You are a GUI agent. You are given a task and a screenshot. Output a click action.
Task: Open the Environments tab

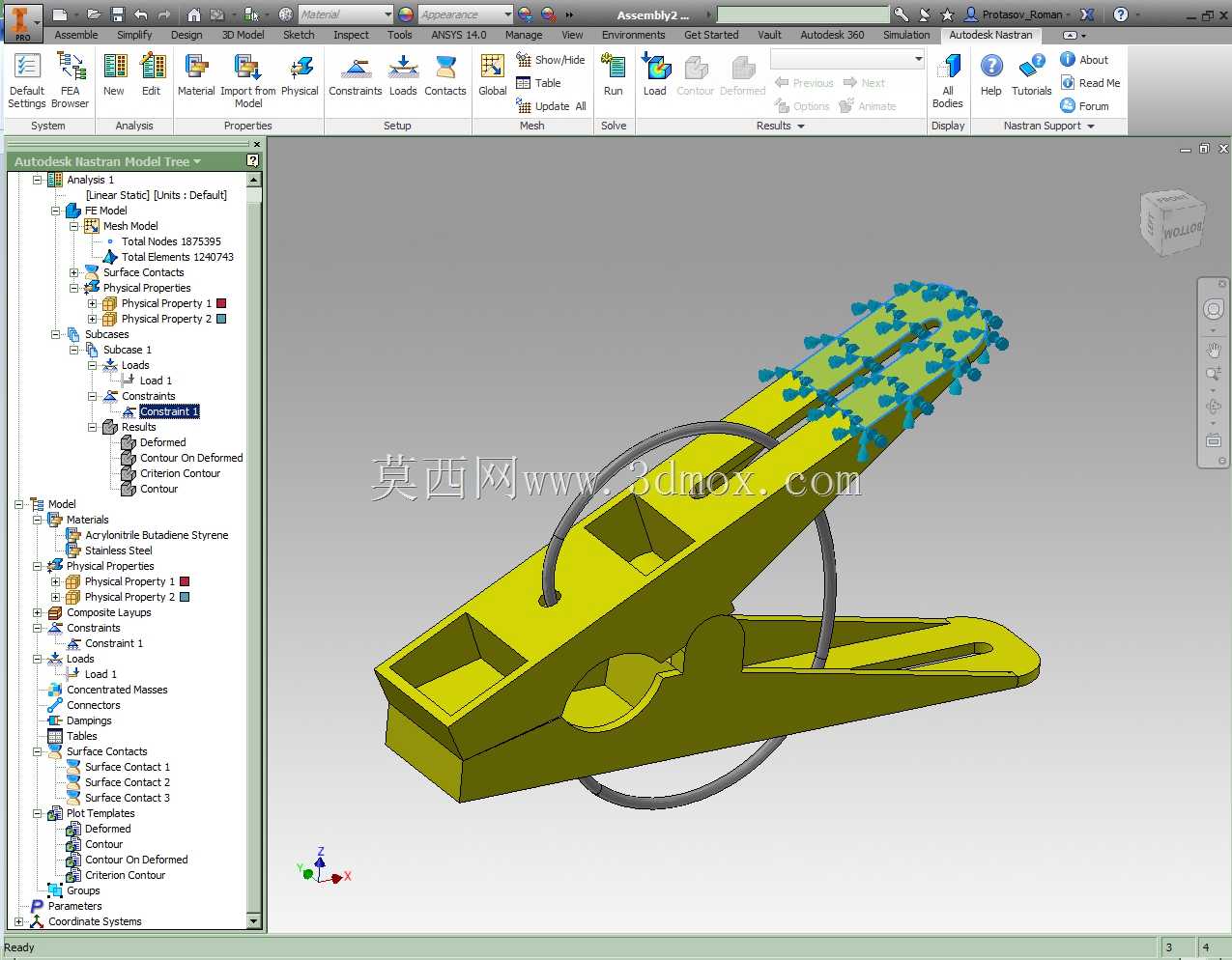pyautogui.click(x=634, y=35)
